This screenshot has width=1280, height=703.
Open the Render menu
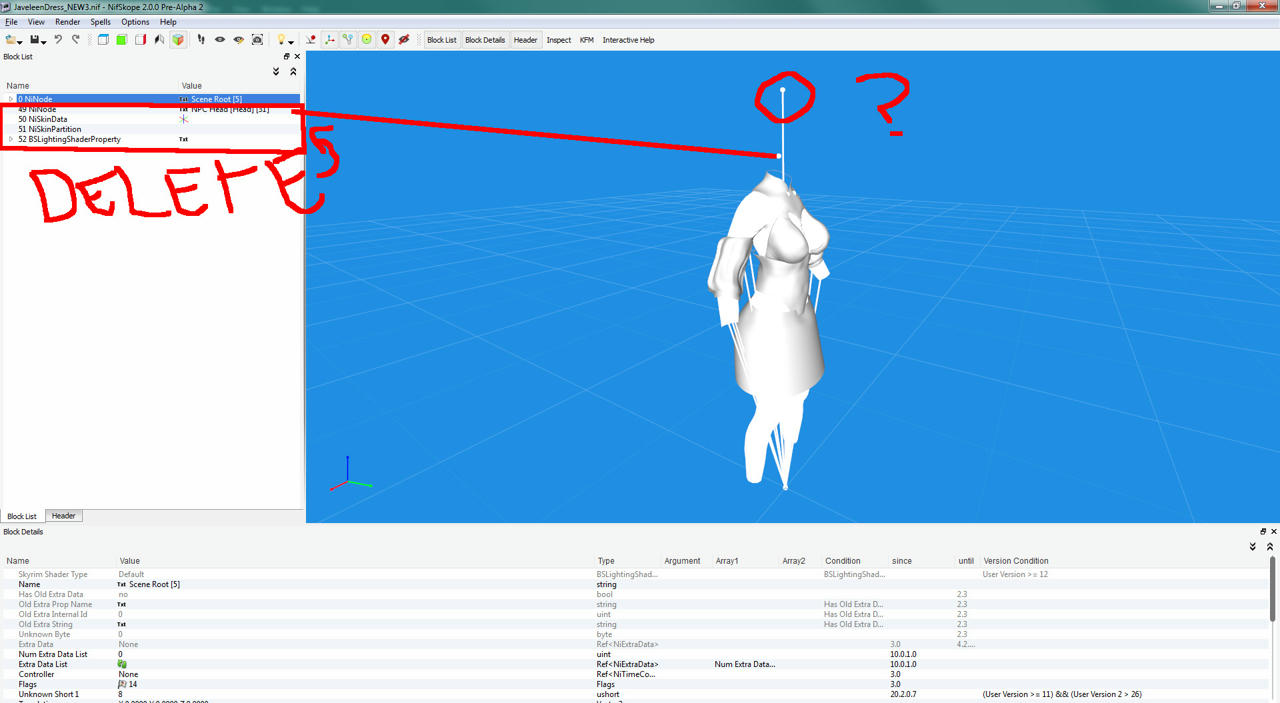pos(68,22)
